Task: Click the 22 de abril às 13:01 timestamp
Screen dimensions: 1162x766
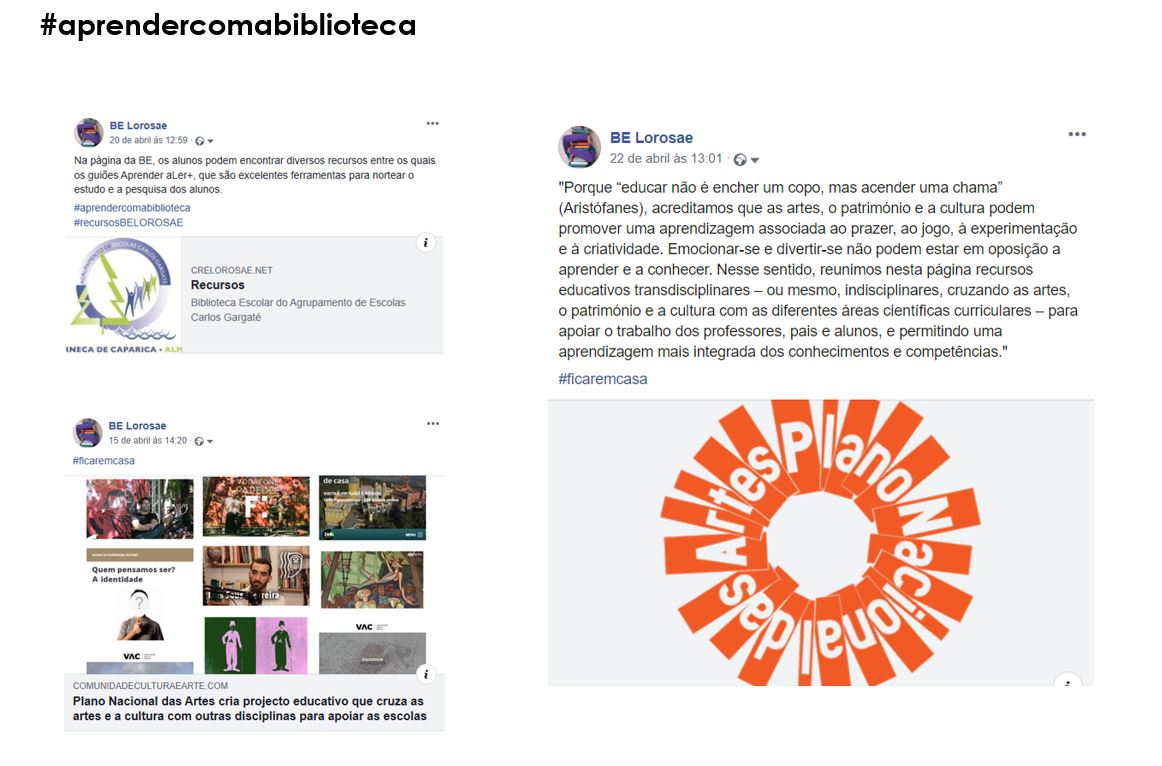Action: point(665,159)
